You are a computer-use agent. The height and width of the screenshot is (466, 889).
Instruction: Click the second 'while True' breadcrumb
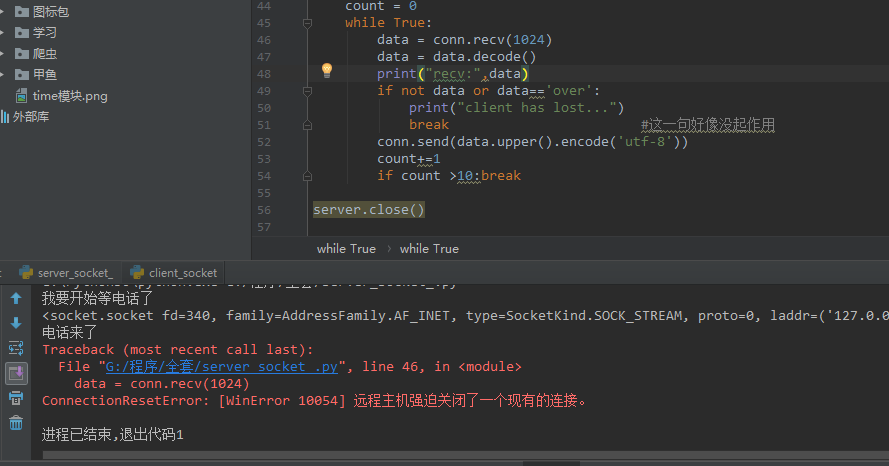pos(429,249)
